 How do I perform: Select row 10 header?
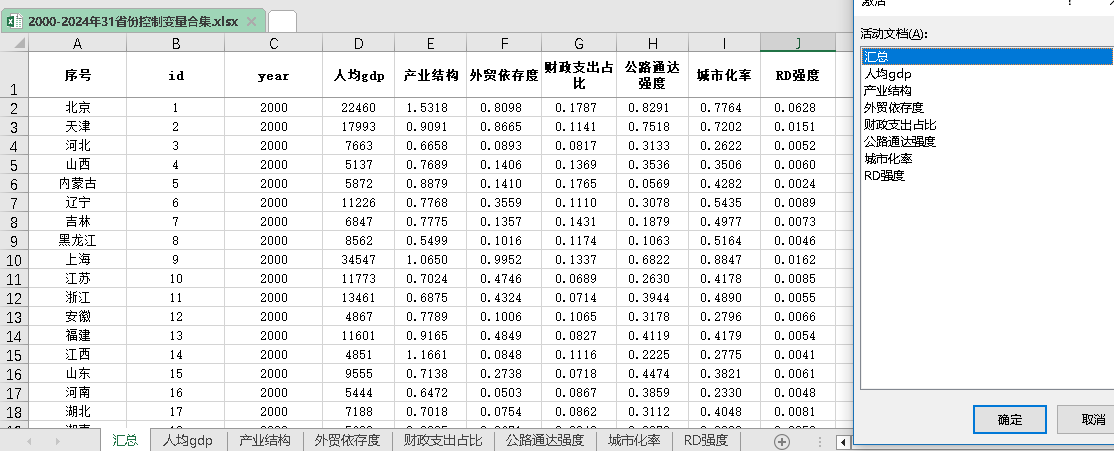point(14,259)
